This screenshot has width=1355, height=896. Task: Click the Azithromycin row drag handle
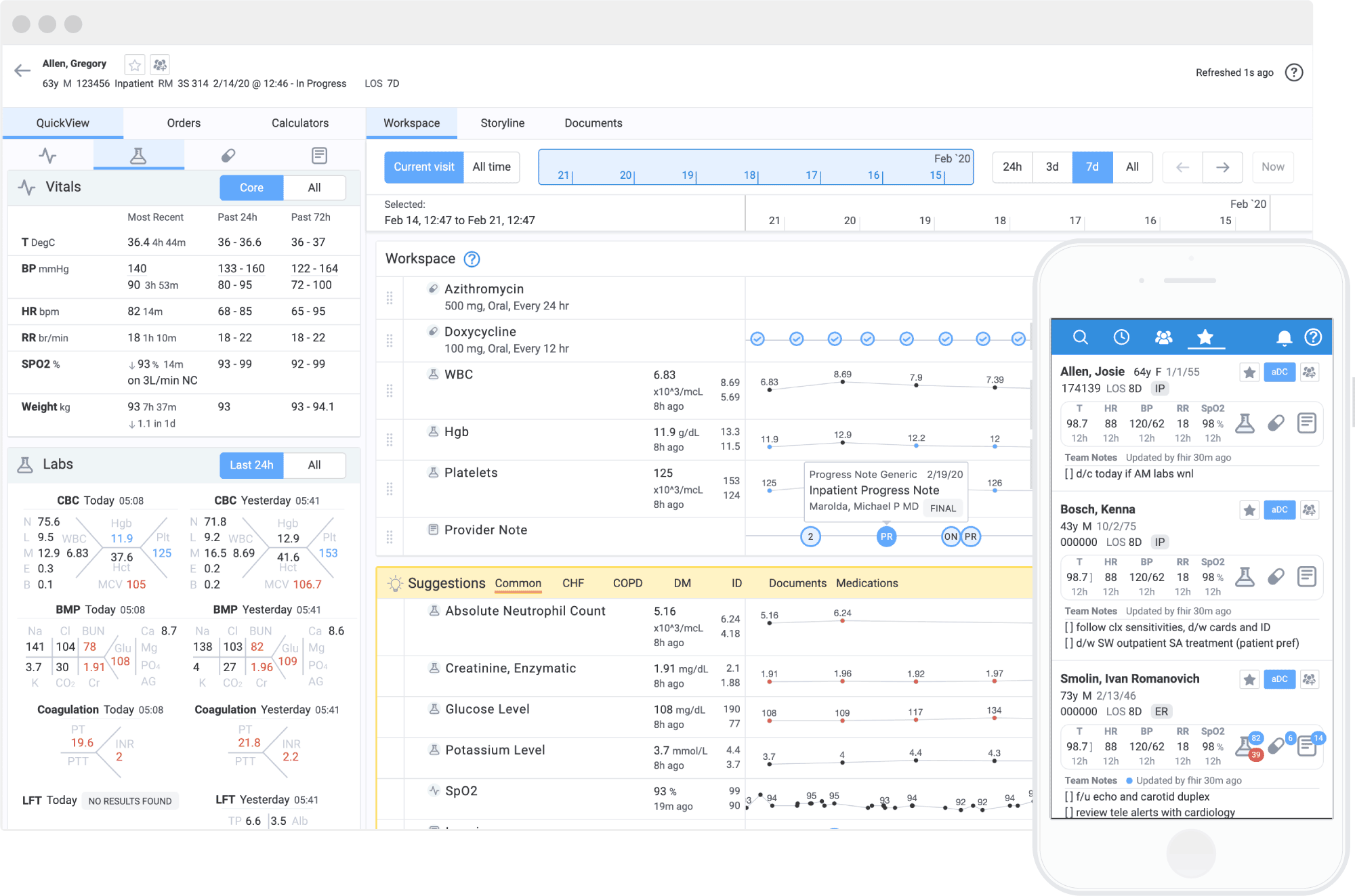click(x=390, y=297)
